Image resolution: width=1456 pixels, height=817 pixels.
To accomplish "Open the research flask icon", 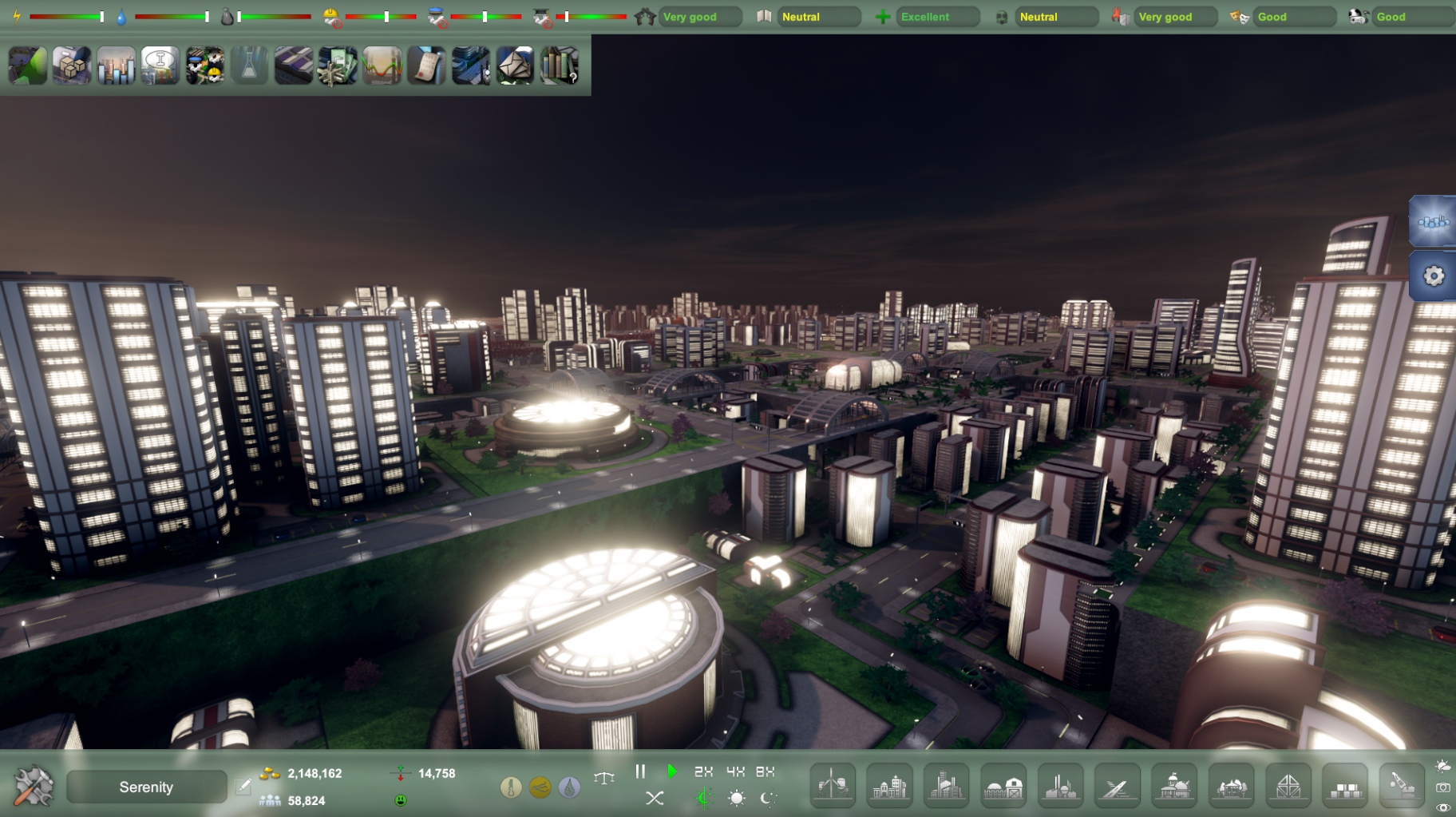I will [249, 65].
